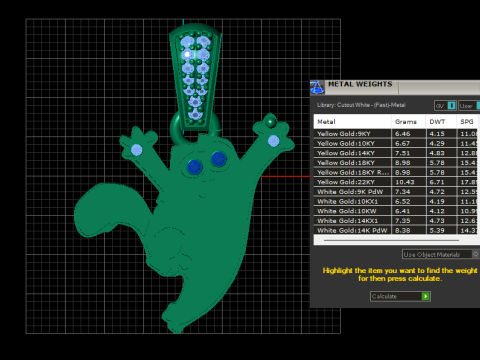Sort by the Metal column header
The width and height of the screenshot is (480, 360).
(x=352, y=122)
